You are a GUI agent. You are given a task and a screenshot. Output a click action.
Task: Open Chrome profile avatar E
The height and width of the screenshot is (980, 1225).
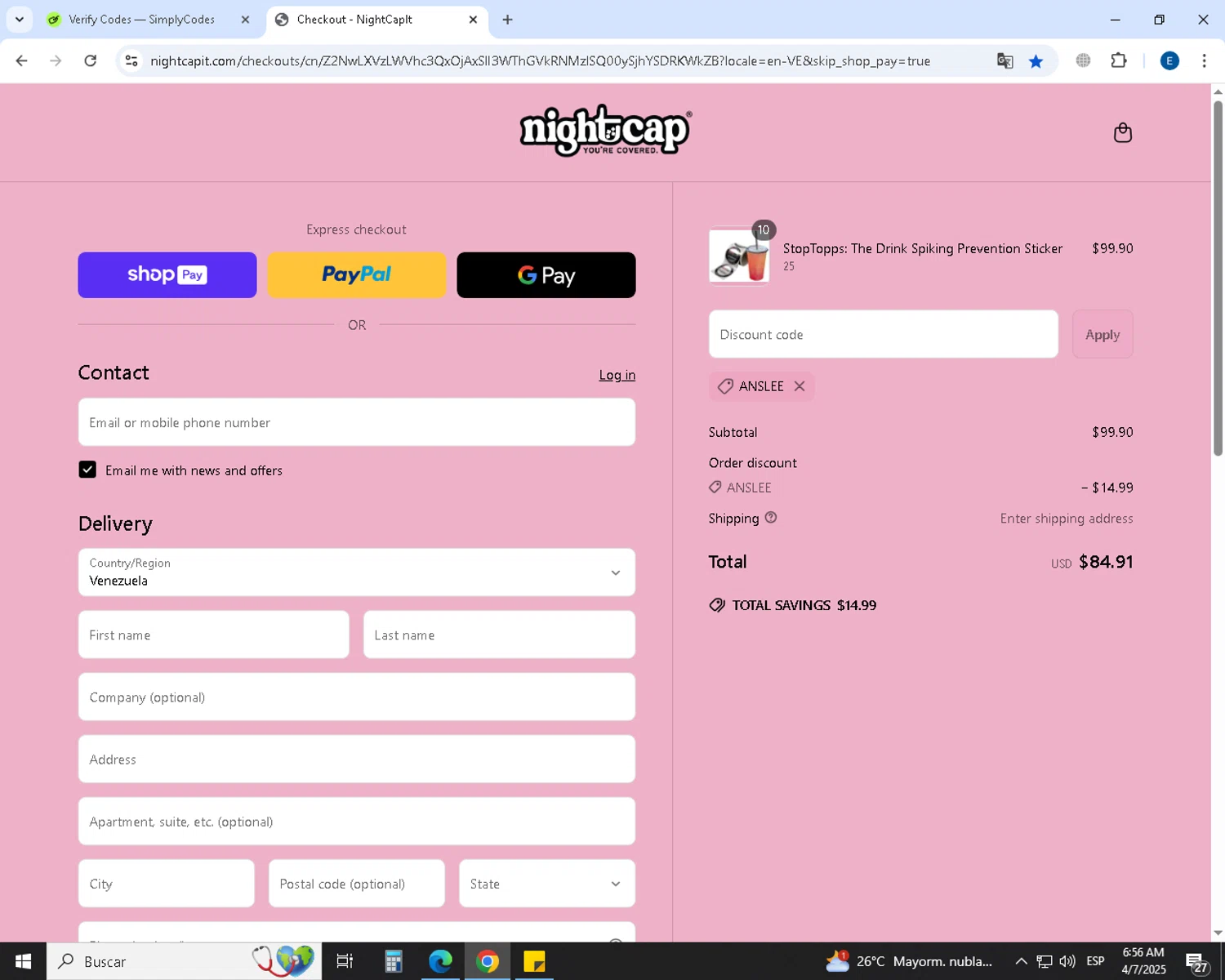click(1169, 61)
